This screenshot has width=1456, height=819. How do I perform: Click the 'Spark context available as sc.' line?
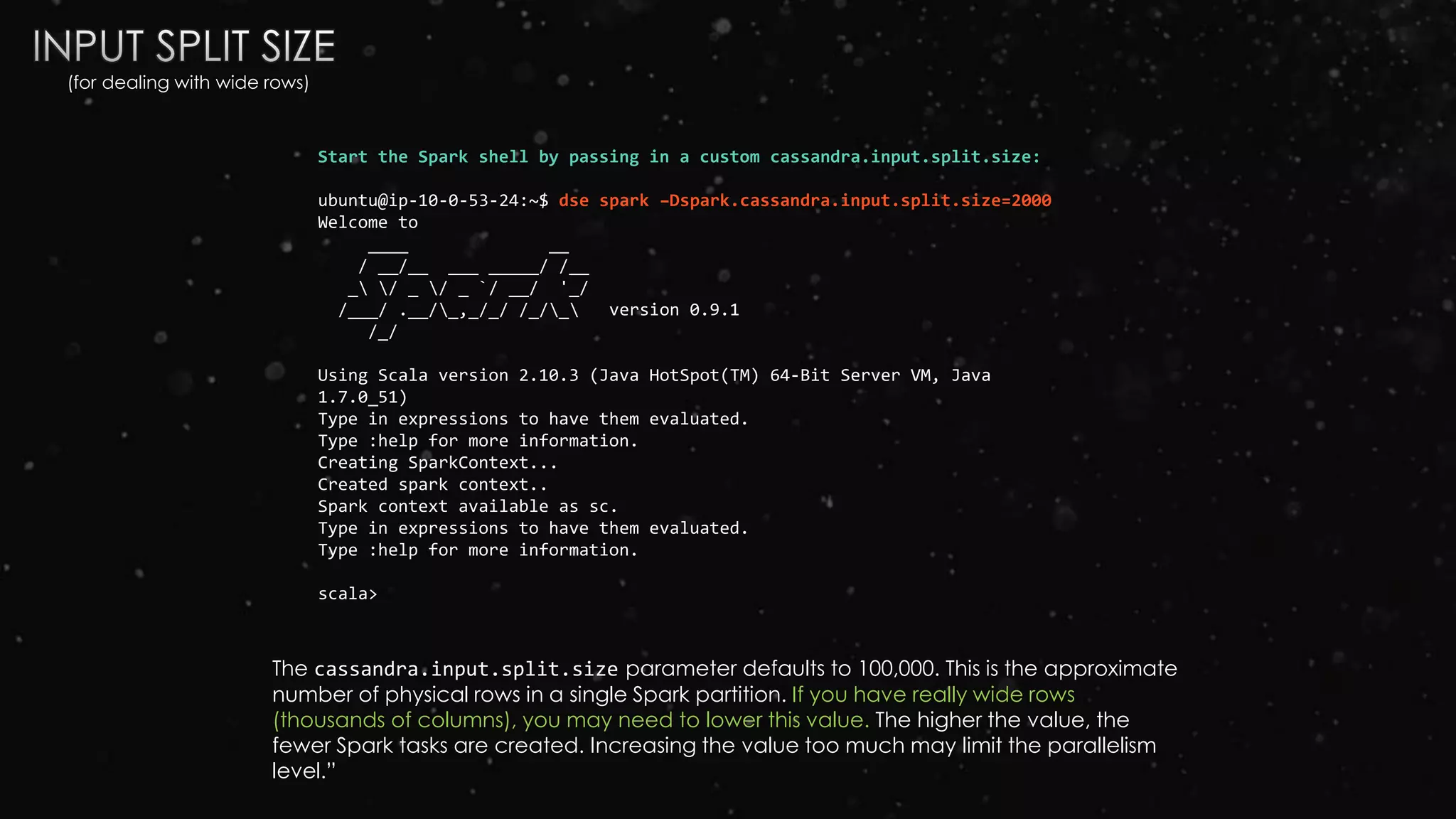[467, 506]
